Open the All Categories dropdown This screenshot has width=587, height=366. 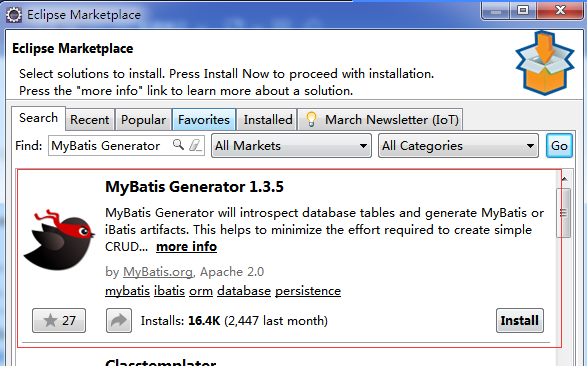click(x=458, y=146)
